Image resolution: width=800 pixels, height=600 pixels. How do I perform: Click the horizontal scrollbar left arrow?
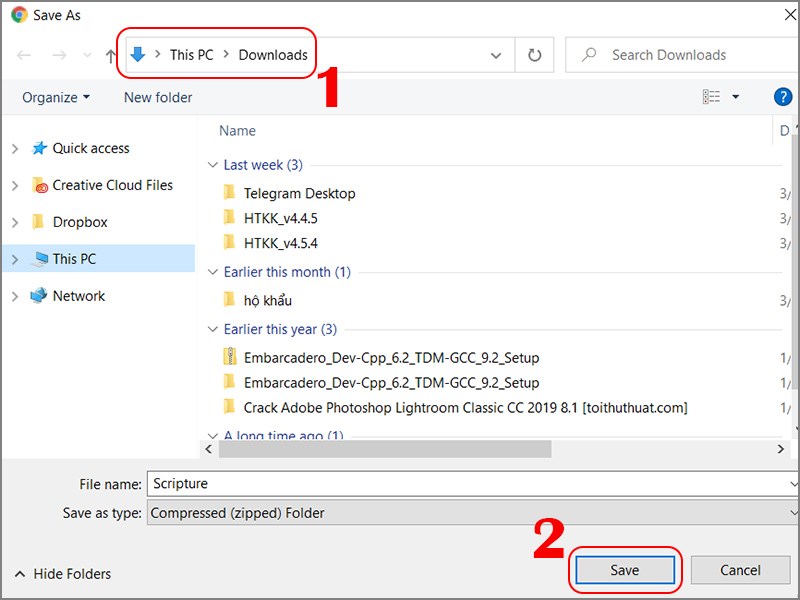click(208, 449)
